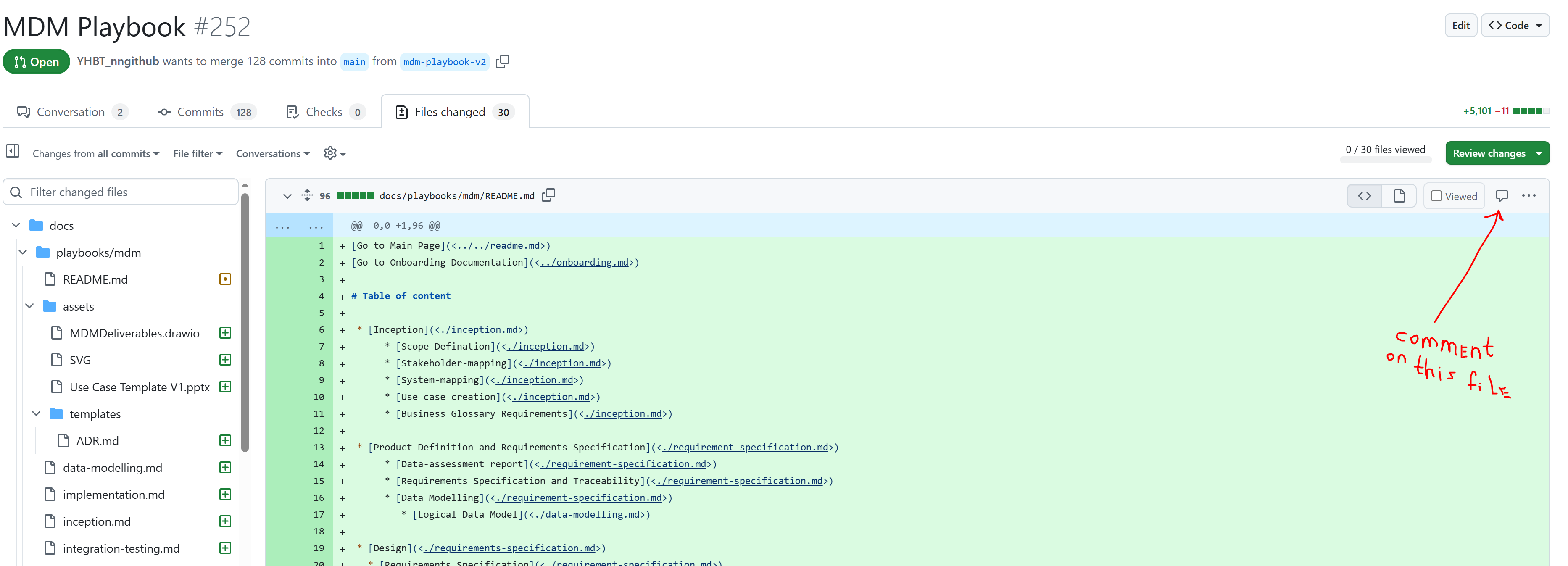Open the diff settings gear menu

pos(335,153)
